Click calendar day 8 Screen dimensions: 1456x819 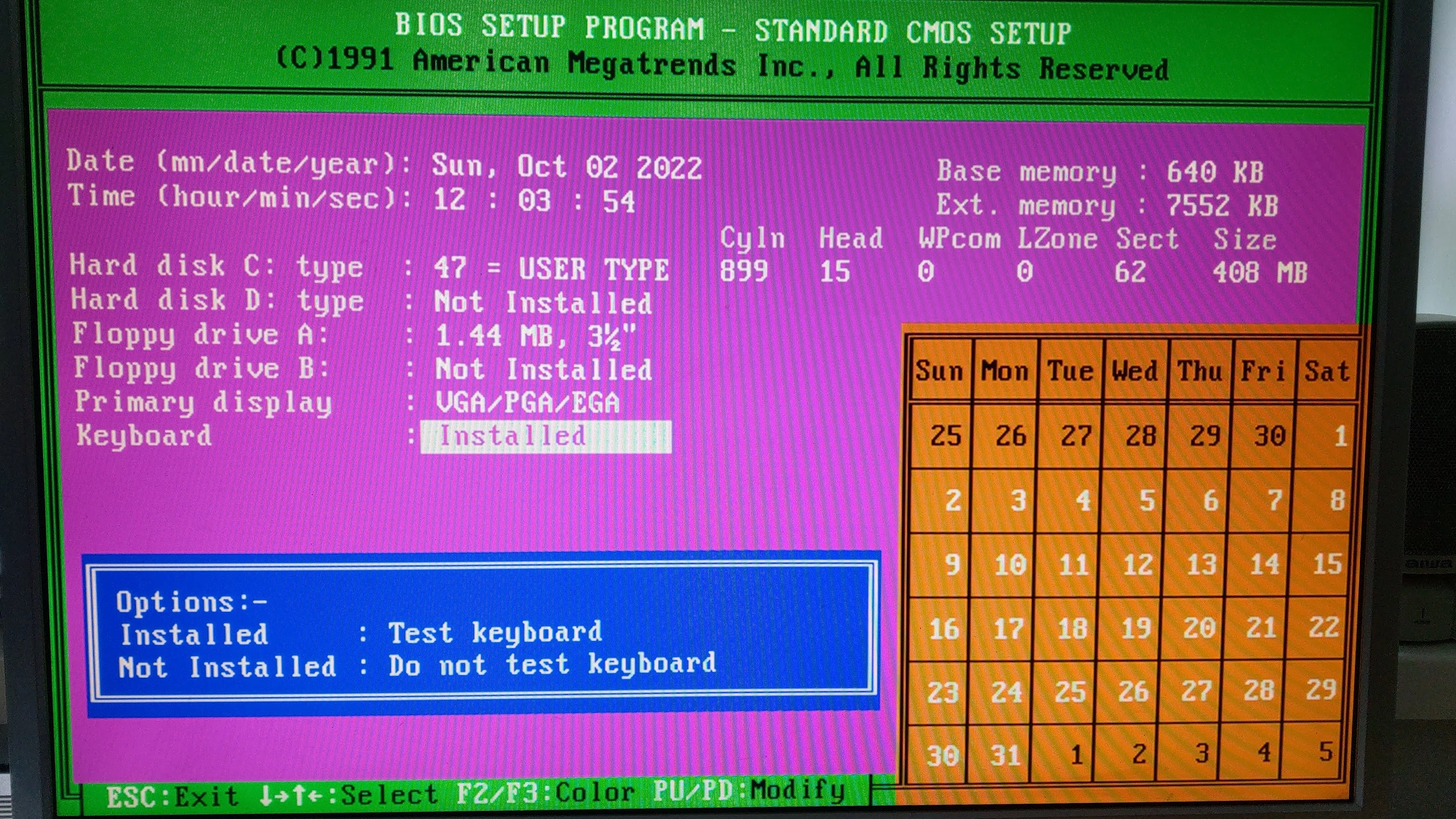(x=1337, y=500)
